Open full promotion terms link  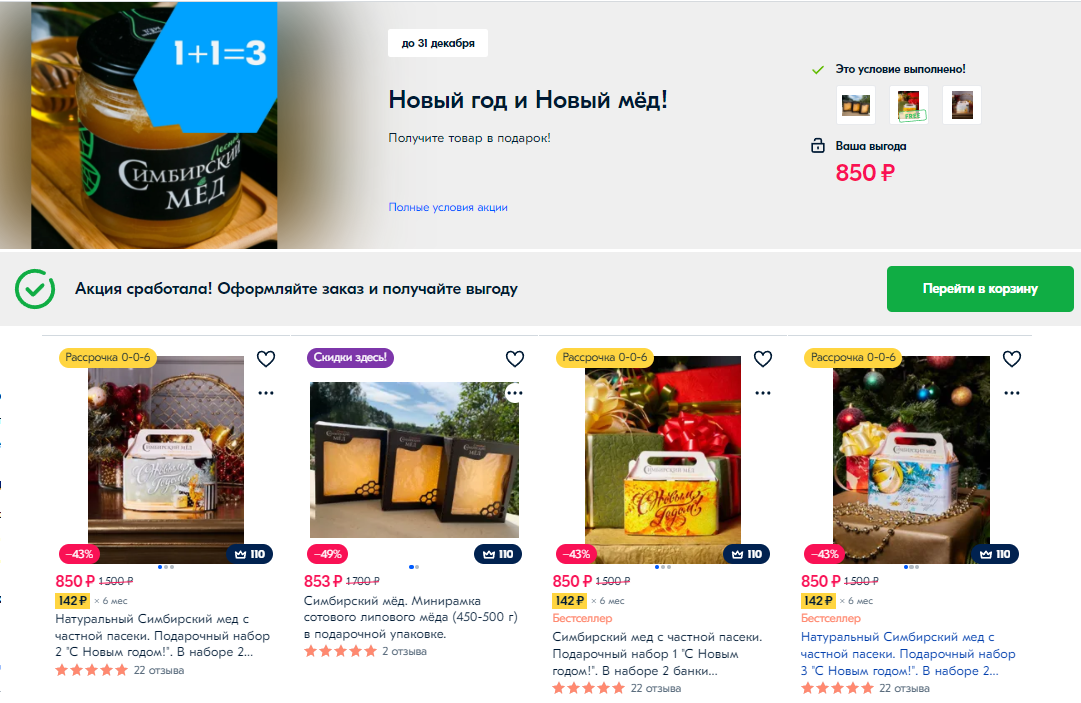pyautogui.click(x=447, y=207)
